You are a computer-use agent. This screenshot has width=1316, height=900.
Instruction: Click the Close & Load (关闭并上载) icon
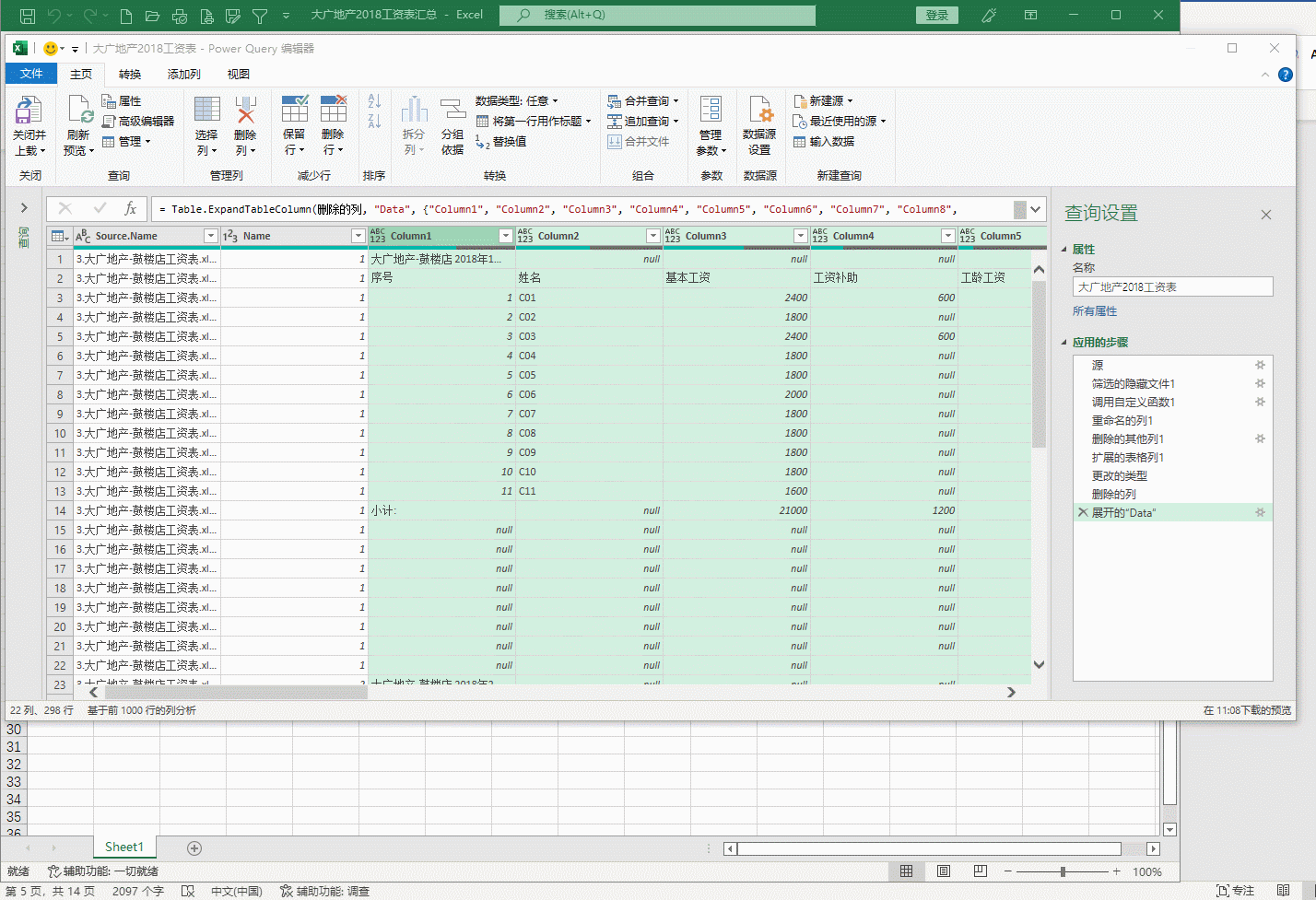(x=29, y=110)
